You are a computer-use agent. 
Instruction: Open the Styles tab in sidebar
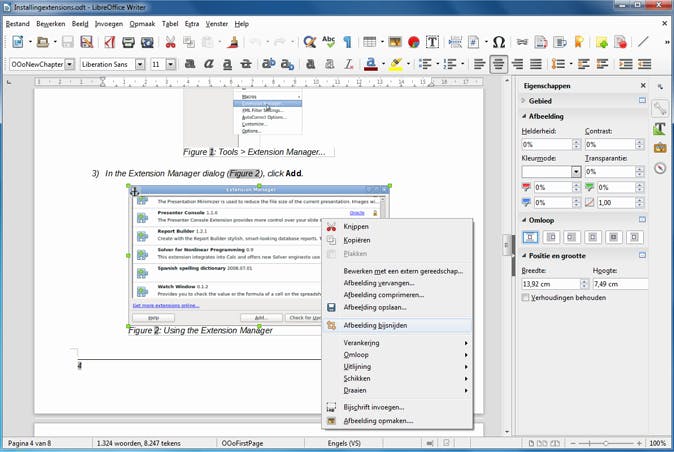click(x=660, y=129)
